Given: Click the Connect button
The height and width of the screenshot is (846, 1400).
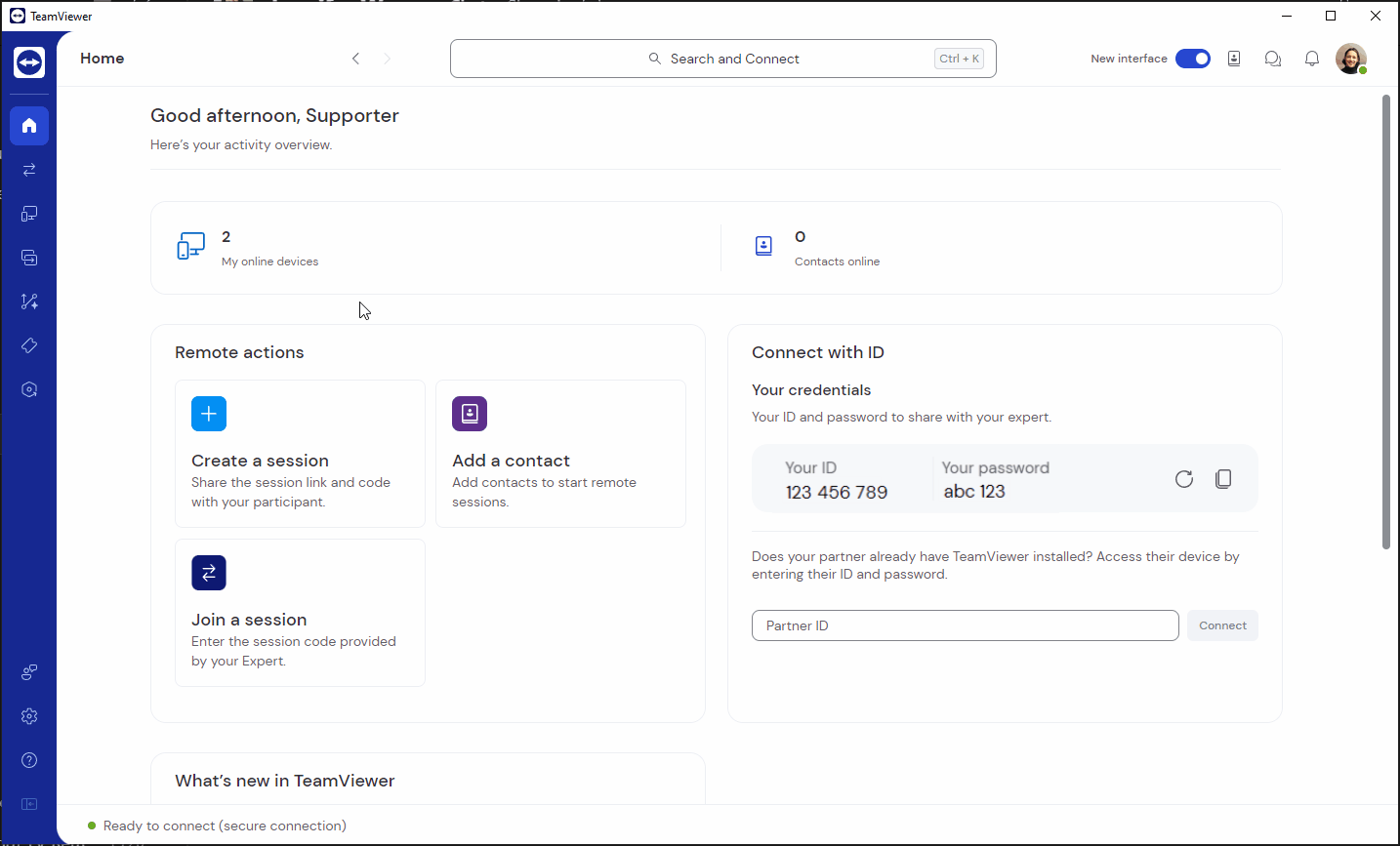Looking at the screenshot, I should coord(1222,625).
